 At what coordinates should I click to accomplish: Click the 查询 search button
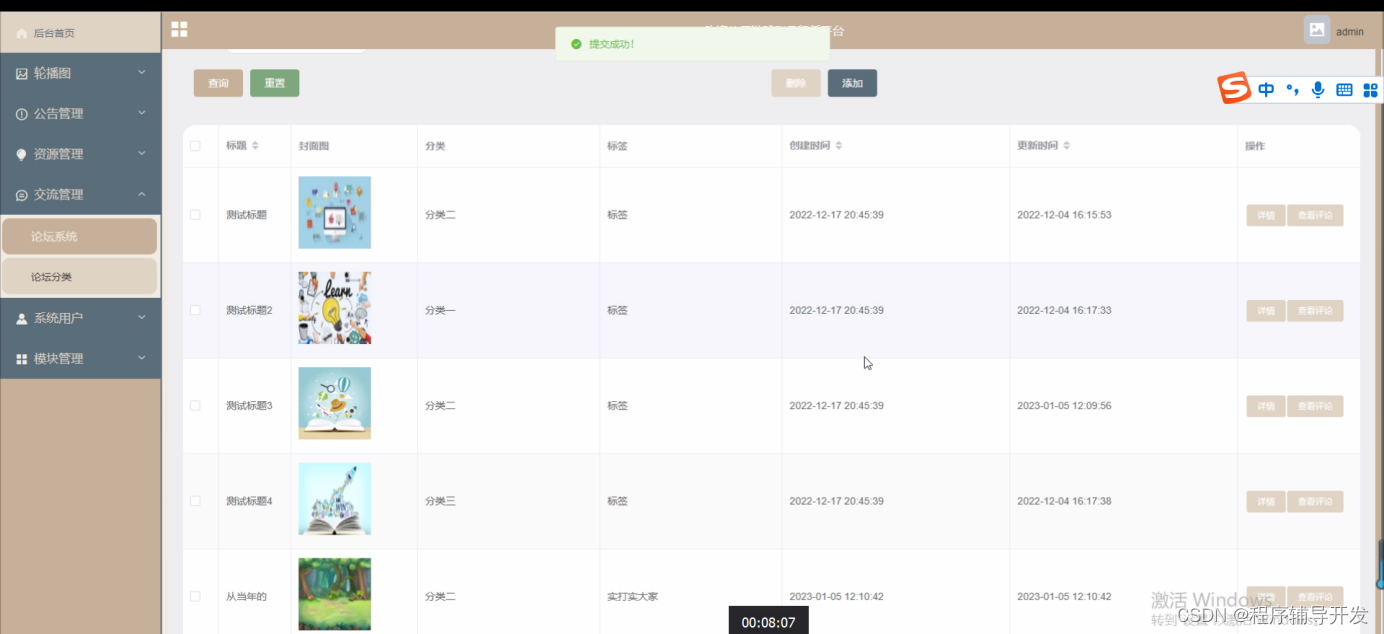tap(218, 83)
